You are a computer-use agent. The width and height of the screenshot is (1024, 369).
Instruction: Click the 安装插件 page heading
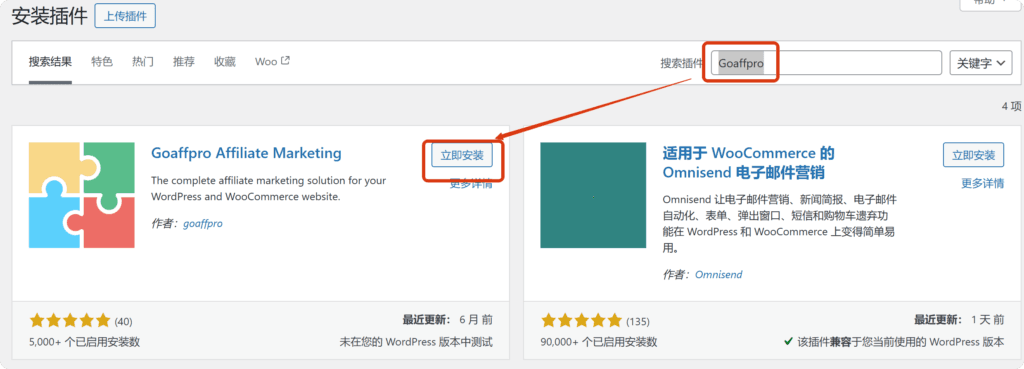tap(50, 16)
